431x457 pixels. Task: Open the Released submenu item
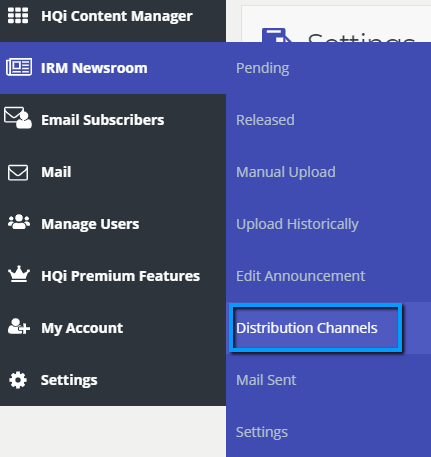tap(265, 120)
